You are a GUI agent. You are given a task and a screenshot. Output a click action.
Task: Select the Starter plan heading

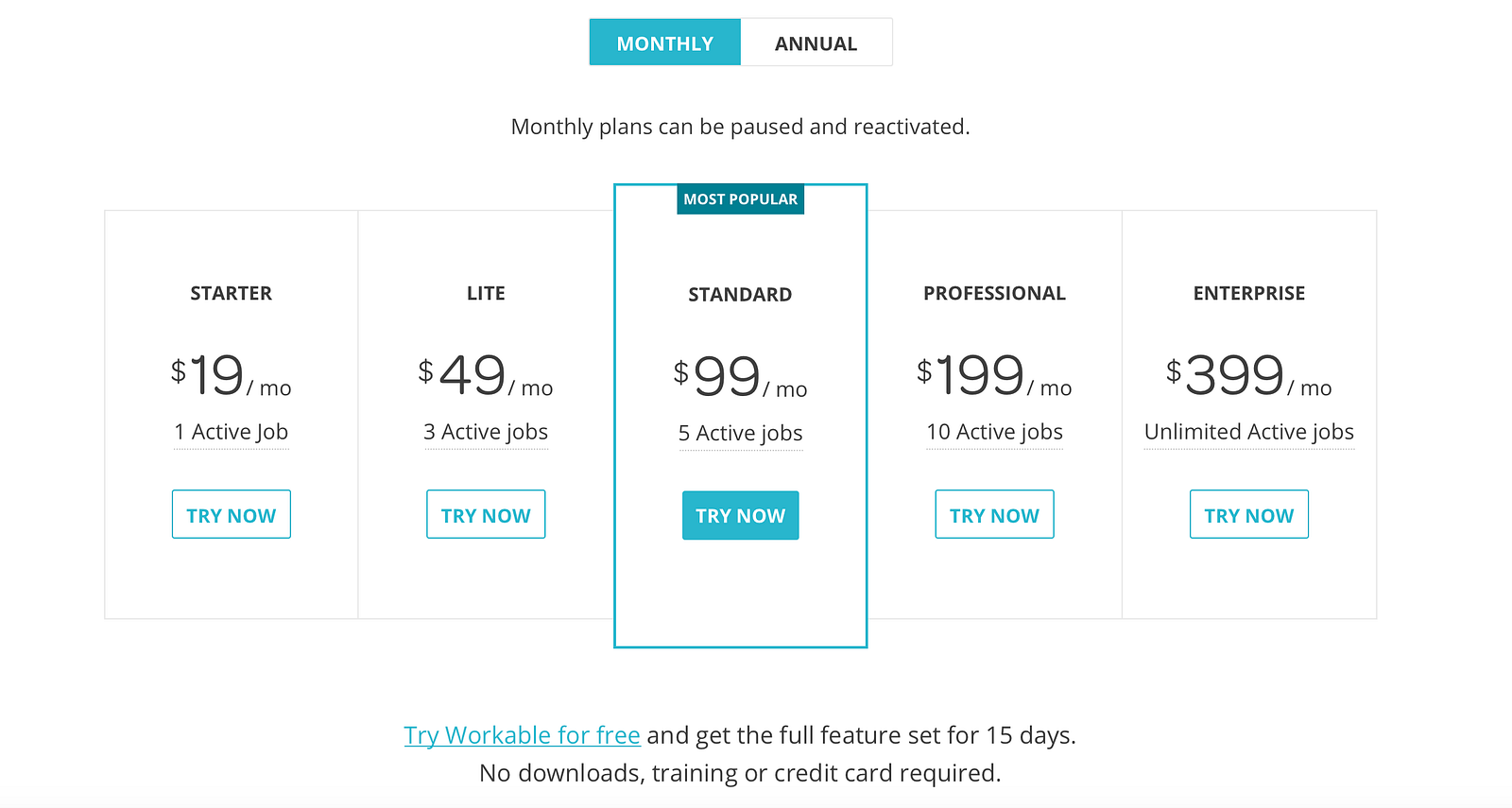pos(231,294)
